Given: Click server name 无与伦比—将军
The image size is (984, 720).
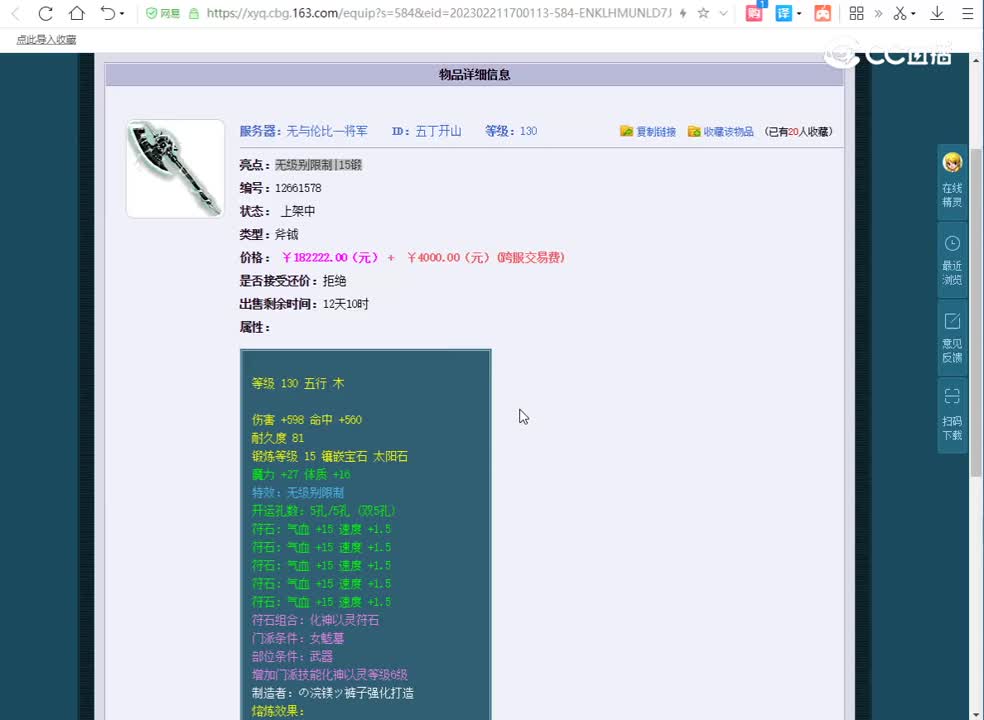Looking at the screenshot, I should (x=327, y=131).
